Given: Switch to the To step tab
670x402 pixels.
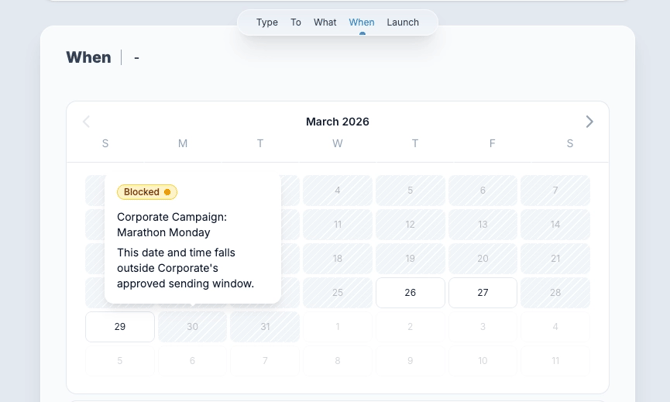Looking at the screenshot, I should point(295,22).
